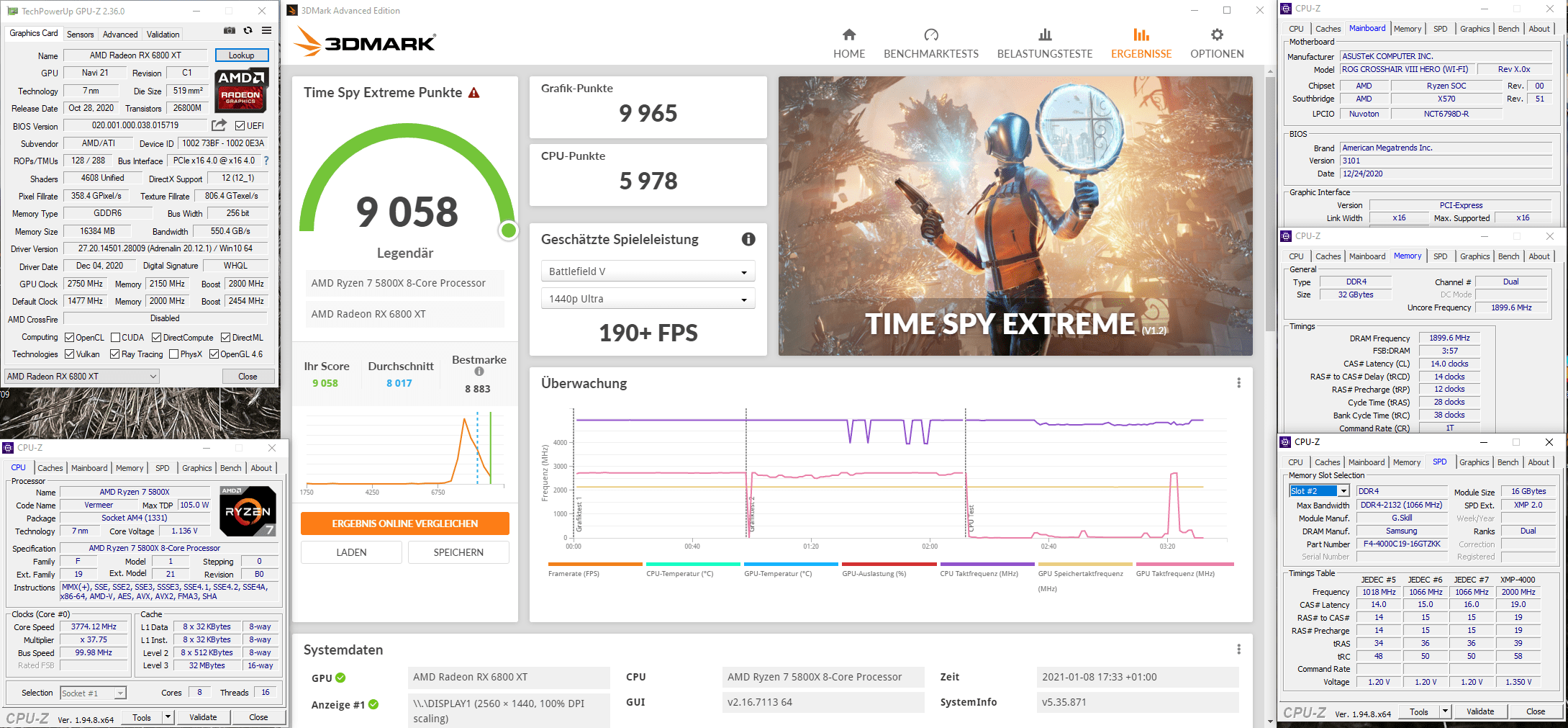
Task: Click the GPU-Z title bar app icon
Action: click(x=12, y=11)
